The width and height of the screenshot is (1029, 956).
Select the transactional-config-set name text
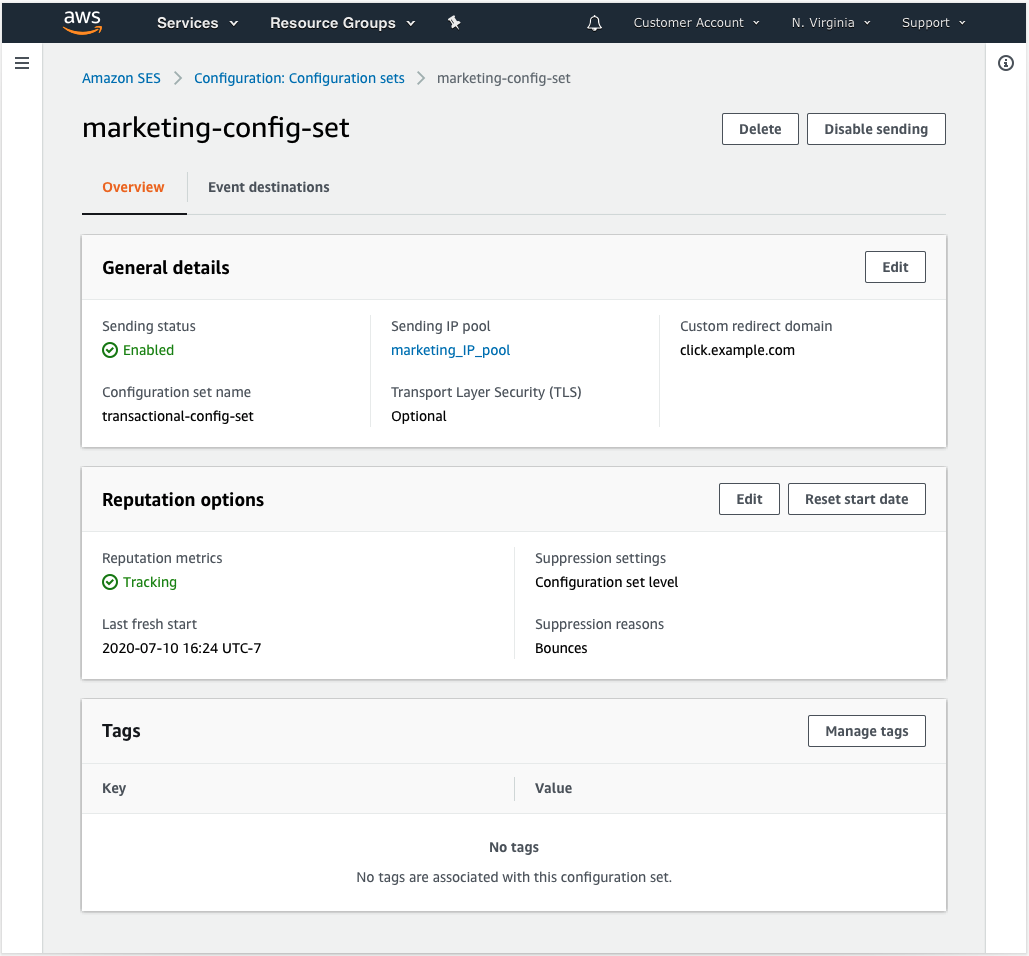178,416
